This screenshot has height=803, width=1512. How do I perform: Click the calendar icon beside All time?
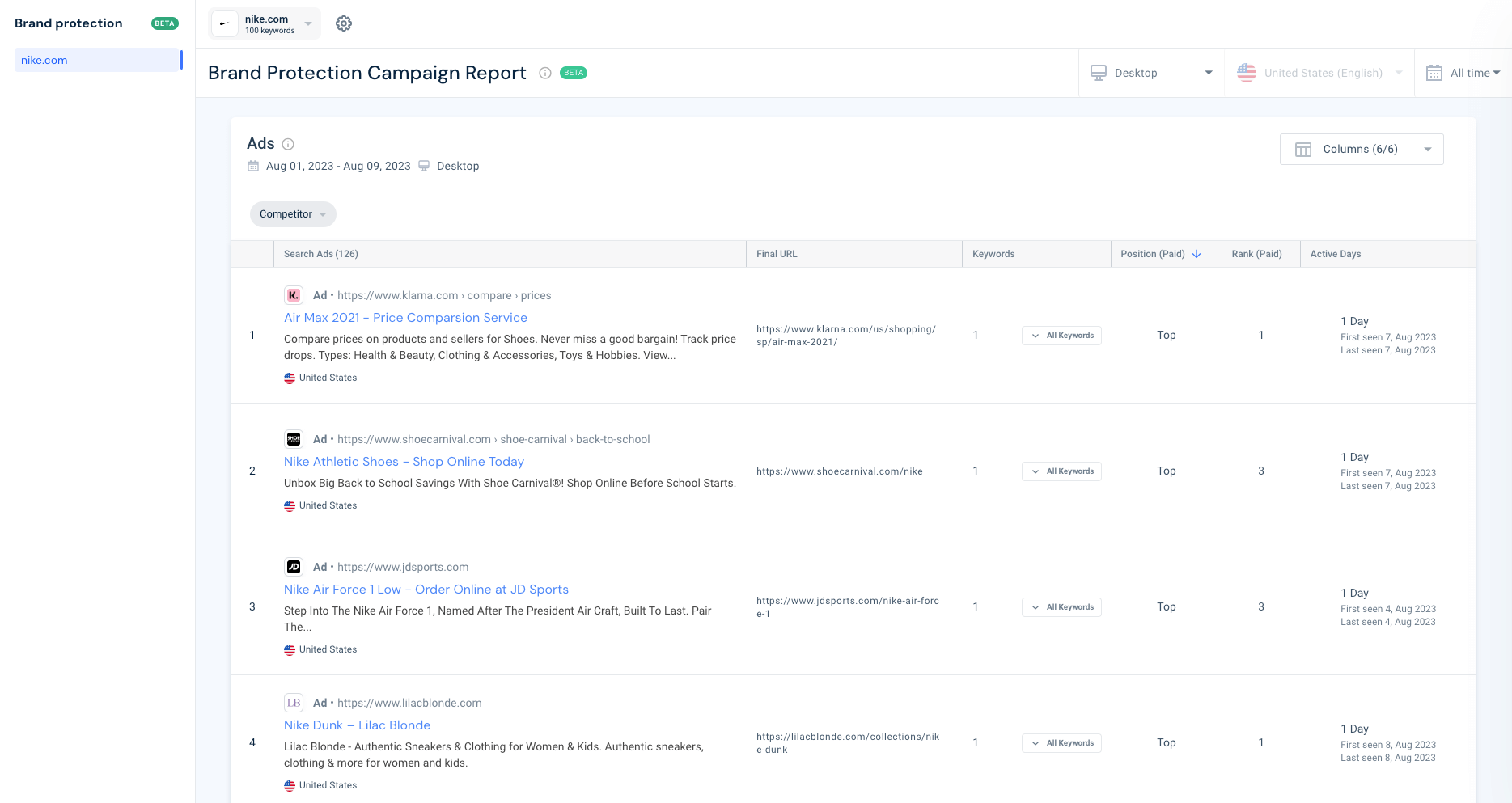tap(1434, 73)
